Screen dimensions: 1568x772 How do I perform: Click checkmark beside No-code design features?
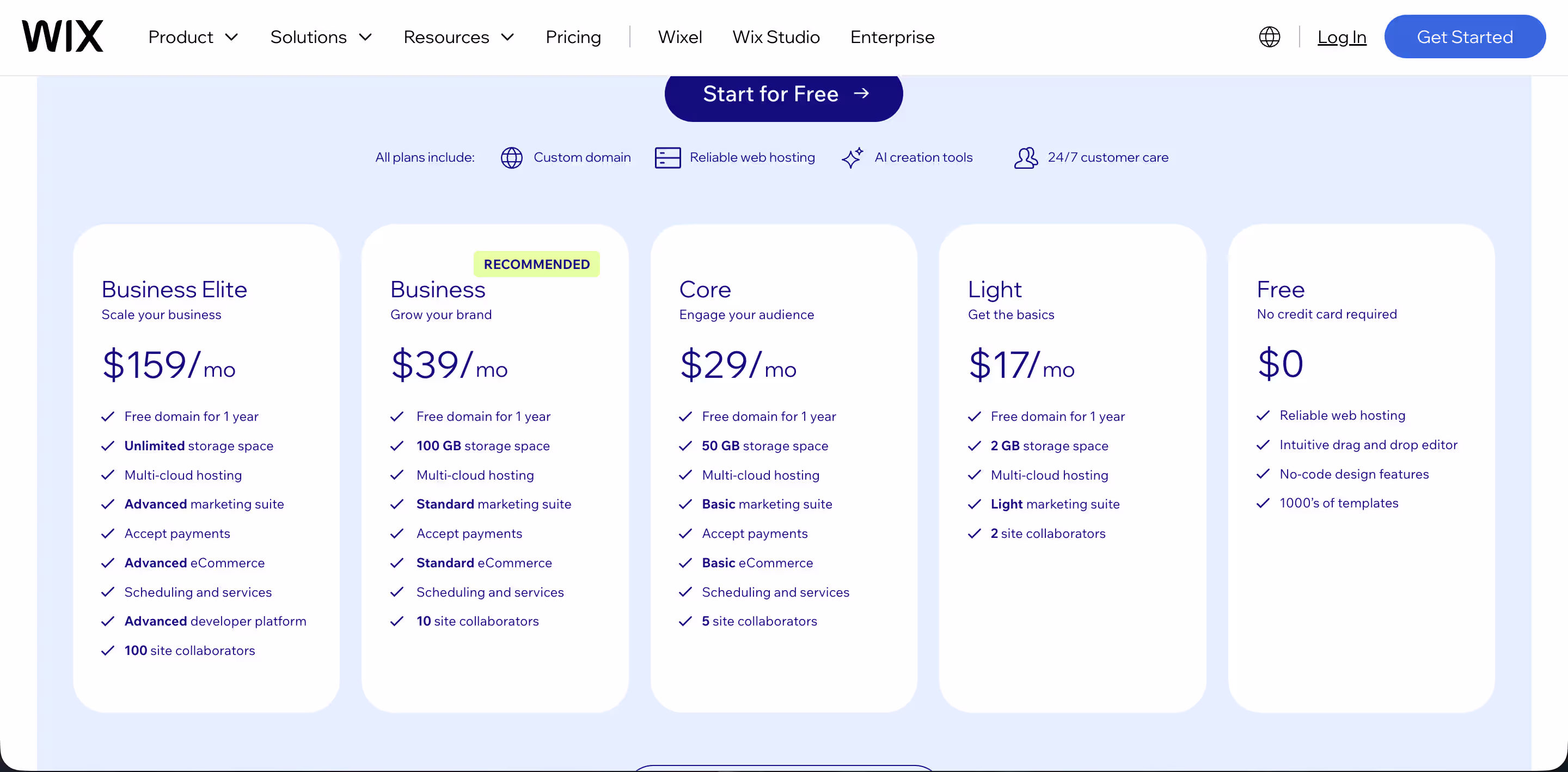(x=1263, y=474)
